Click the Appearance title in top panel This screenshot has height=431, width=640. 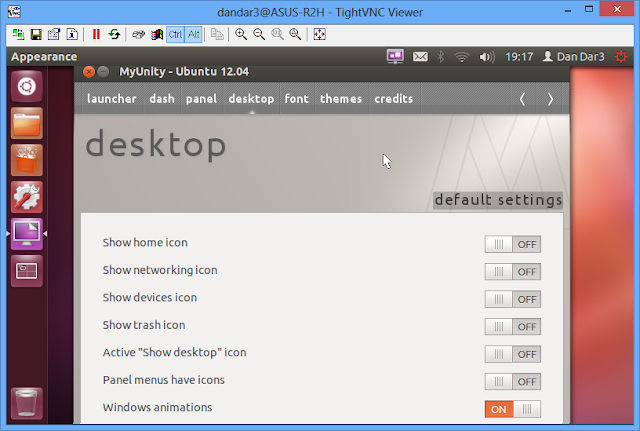pos(44,57)
